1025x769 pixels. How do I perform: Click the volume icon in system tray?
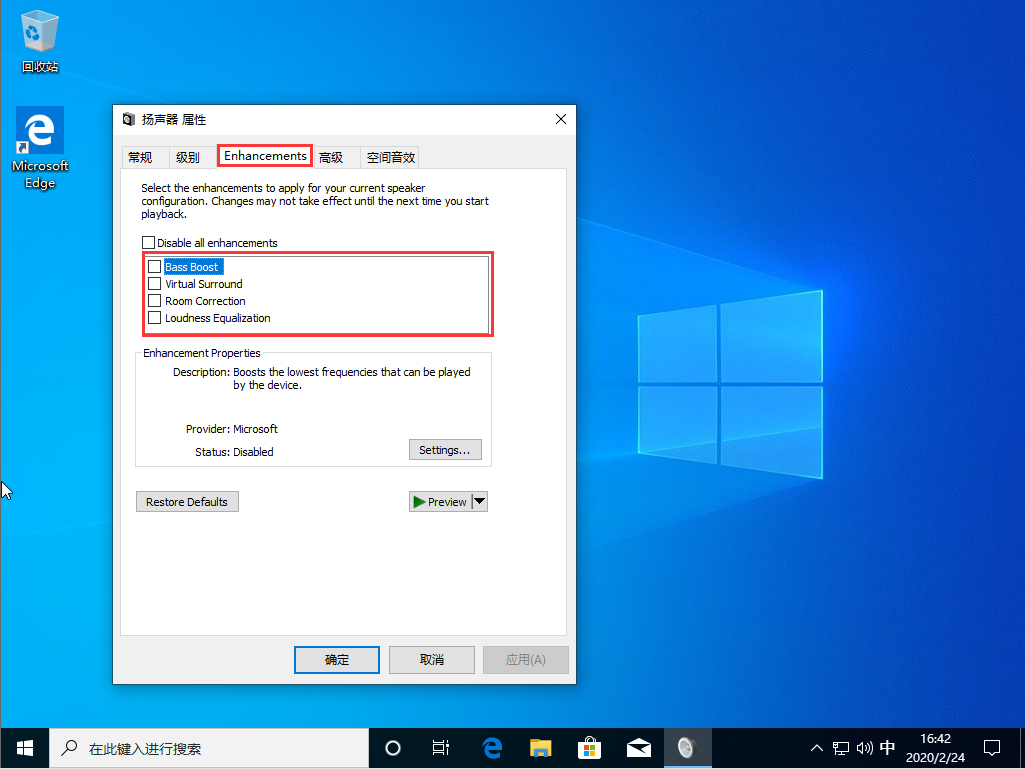pyautogui.click(x=864, y=747)
